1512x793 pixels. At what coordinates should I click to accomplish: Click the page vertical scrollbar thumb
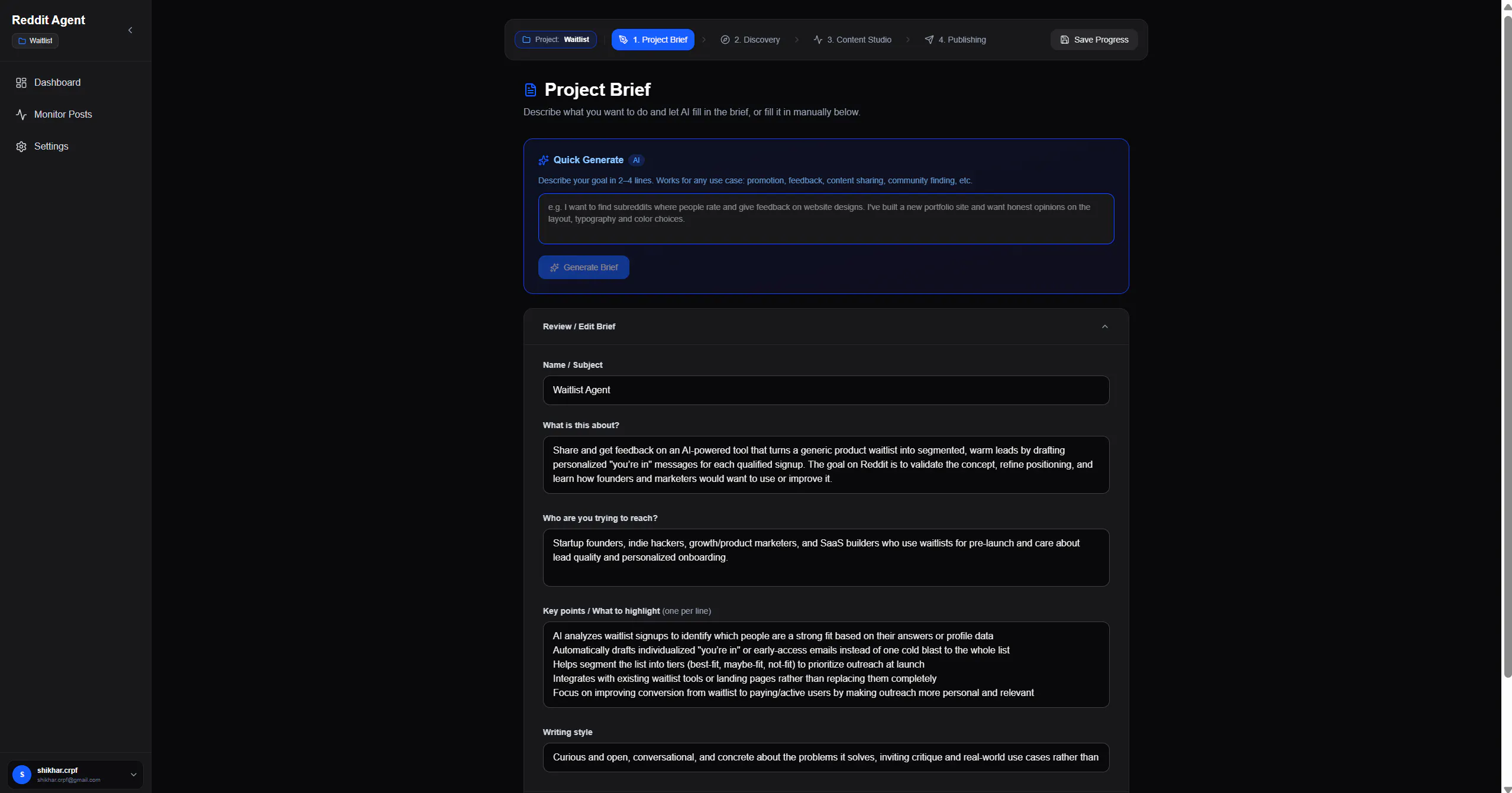[x=1507, y=347]
